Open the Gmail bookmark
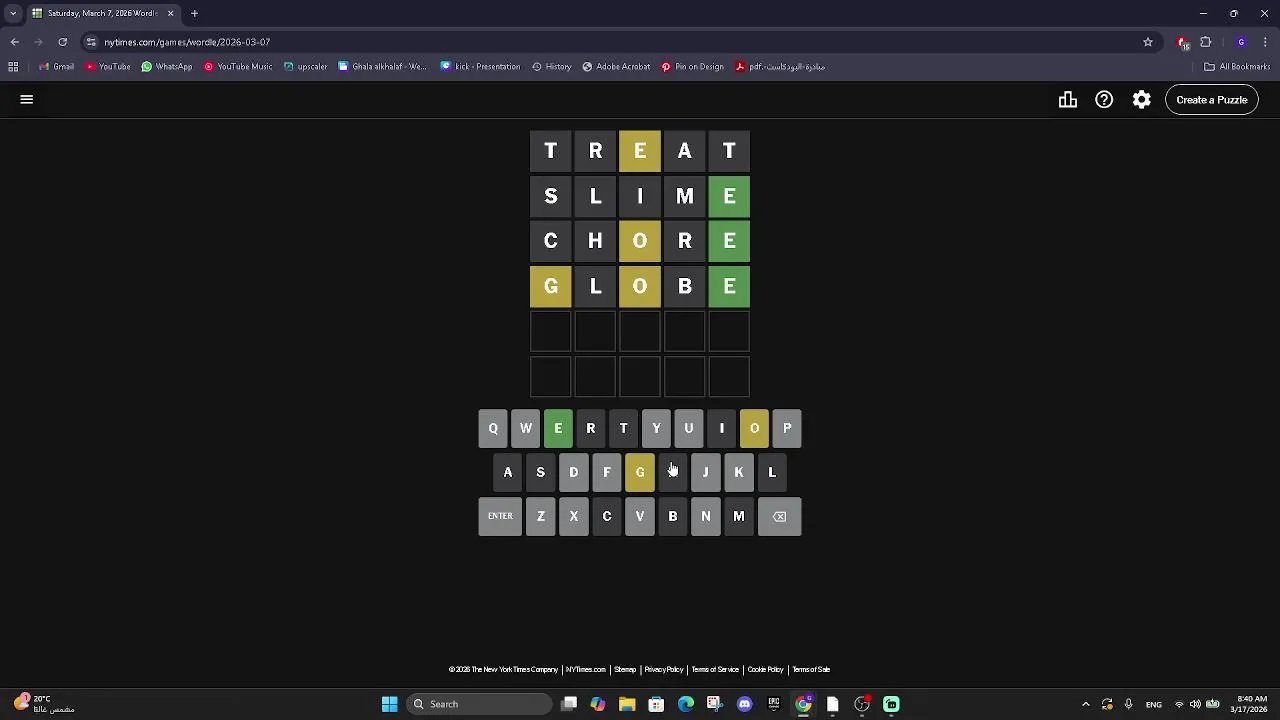Image resolution: width=1280 pixels, height=720 pixels. (57, 67)
